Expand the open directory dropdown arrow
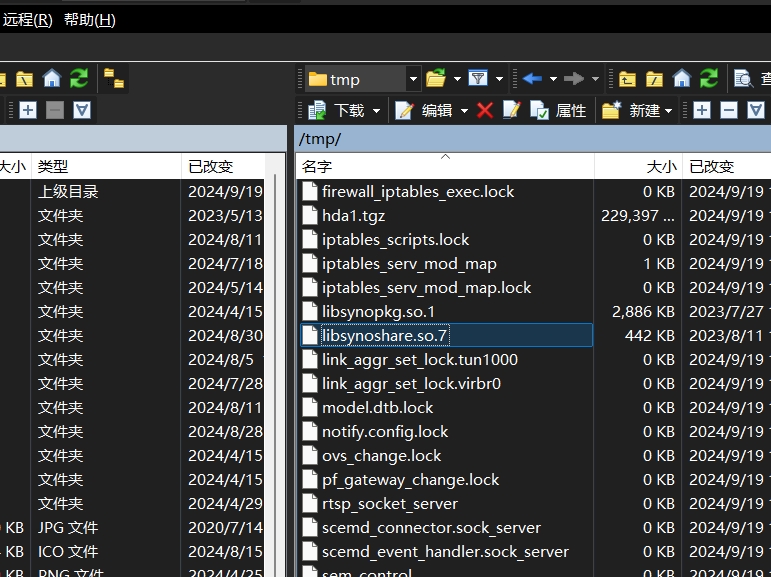 tap(457, 79)
